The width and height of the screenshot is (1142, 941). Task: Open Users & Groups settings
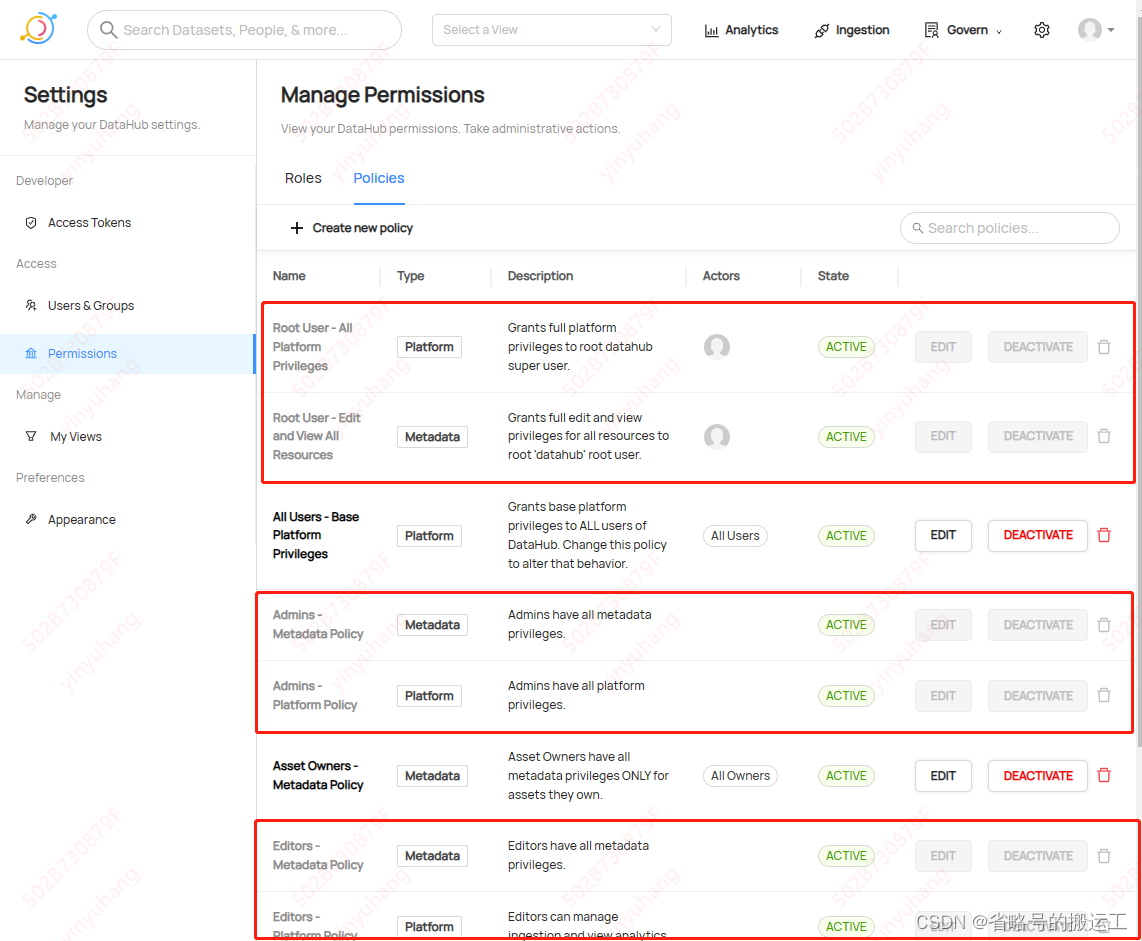coord(91,306)
